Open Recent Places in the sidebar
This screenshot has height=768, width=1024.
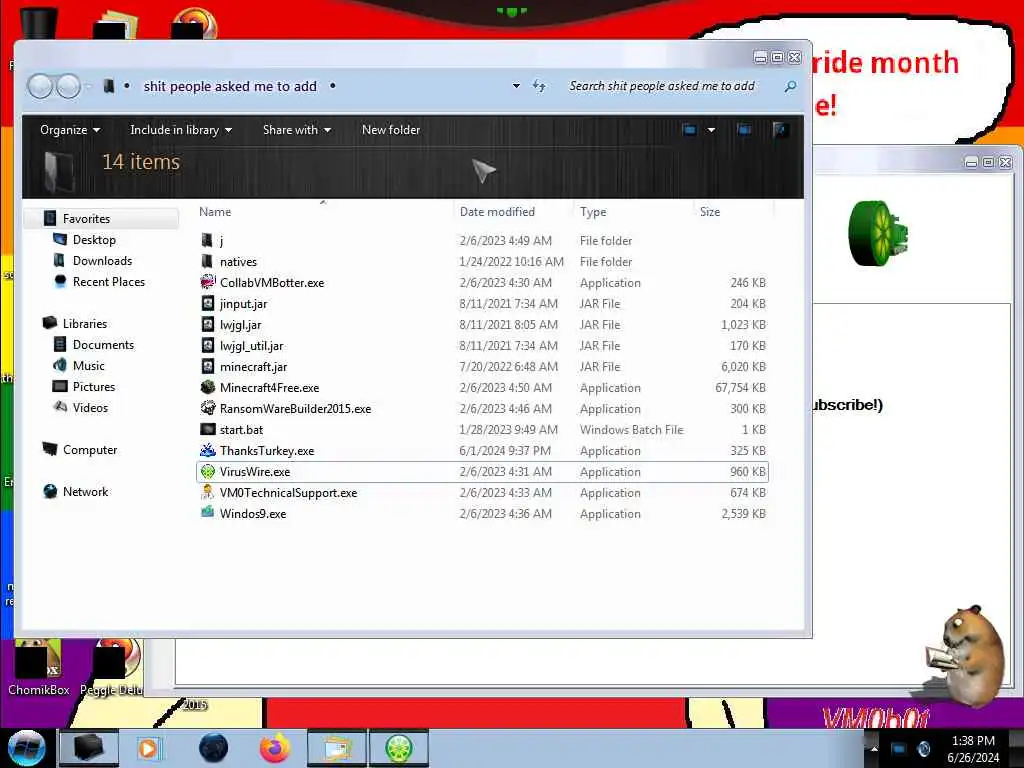tap(109, 281)
